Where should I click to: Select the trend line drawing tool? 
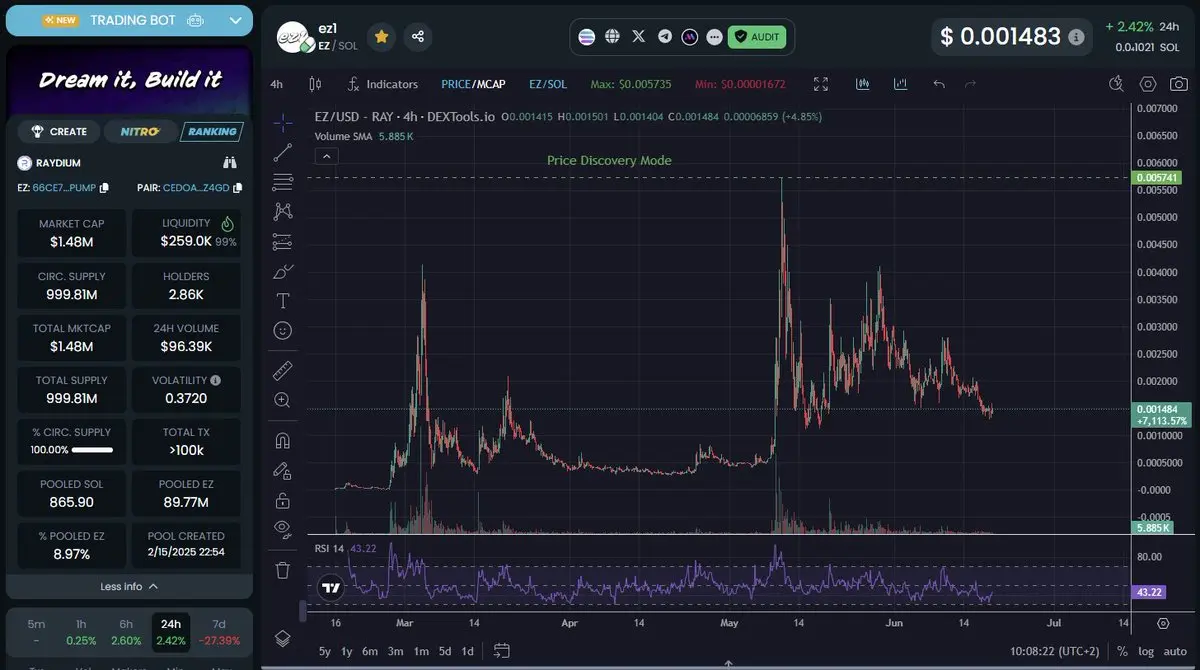click(282, 152)
